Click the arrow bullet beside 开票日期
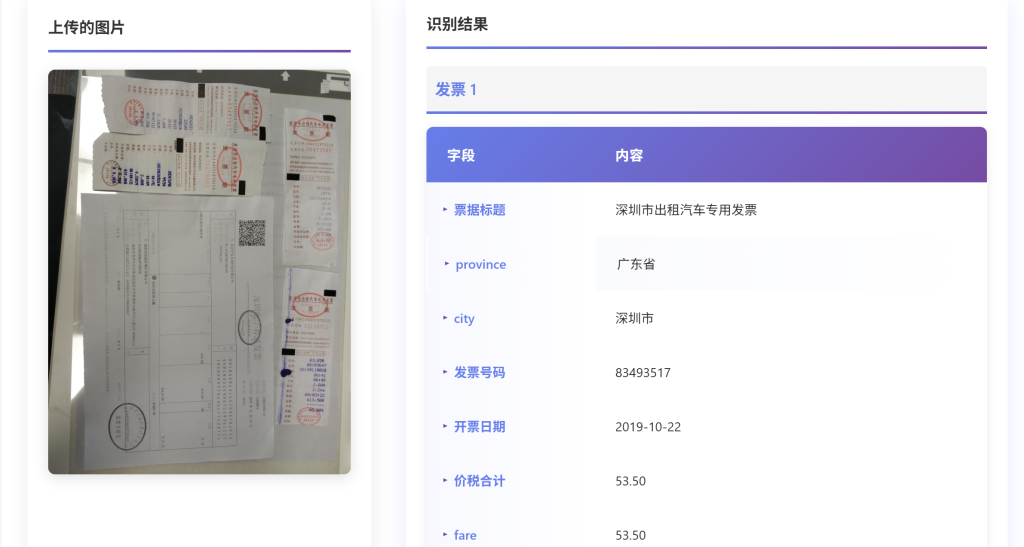 (445, 426)
